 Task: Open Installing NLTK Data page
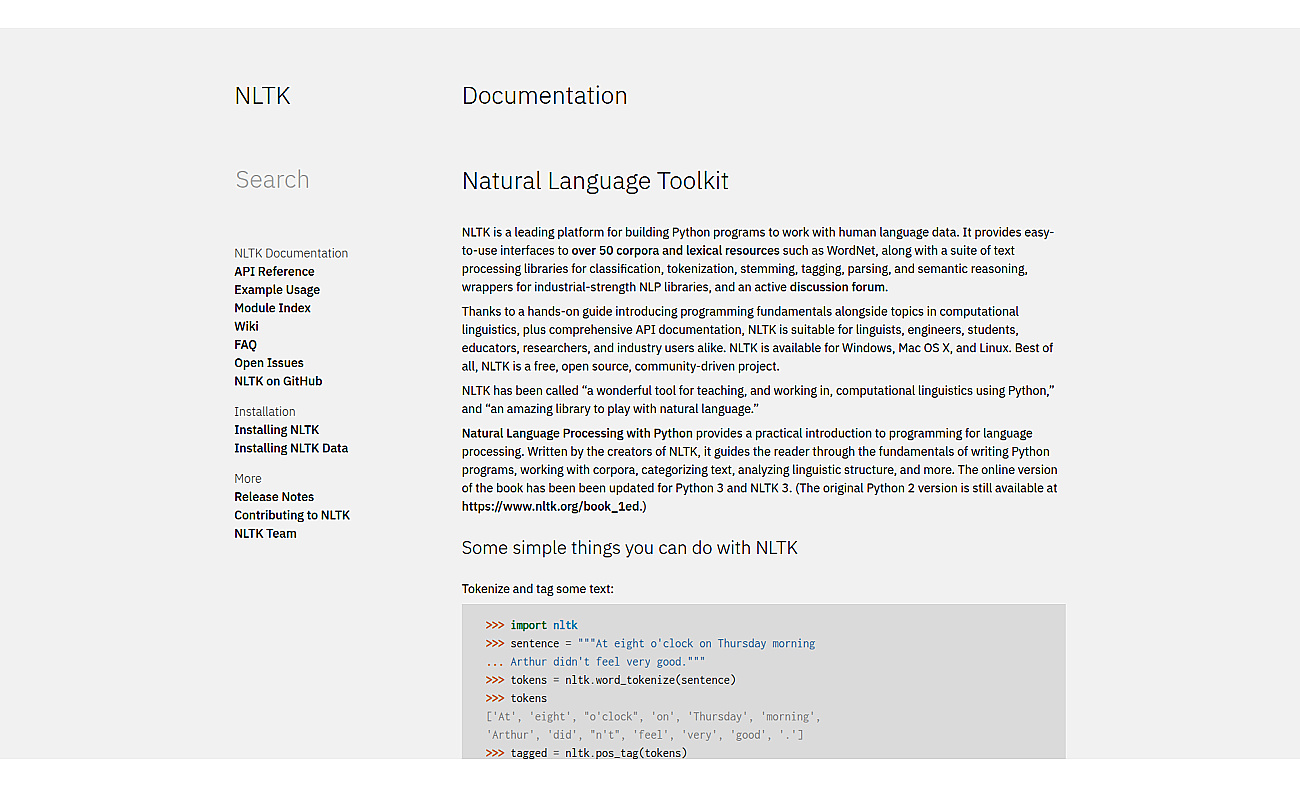(291, 448)
